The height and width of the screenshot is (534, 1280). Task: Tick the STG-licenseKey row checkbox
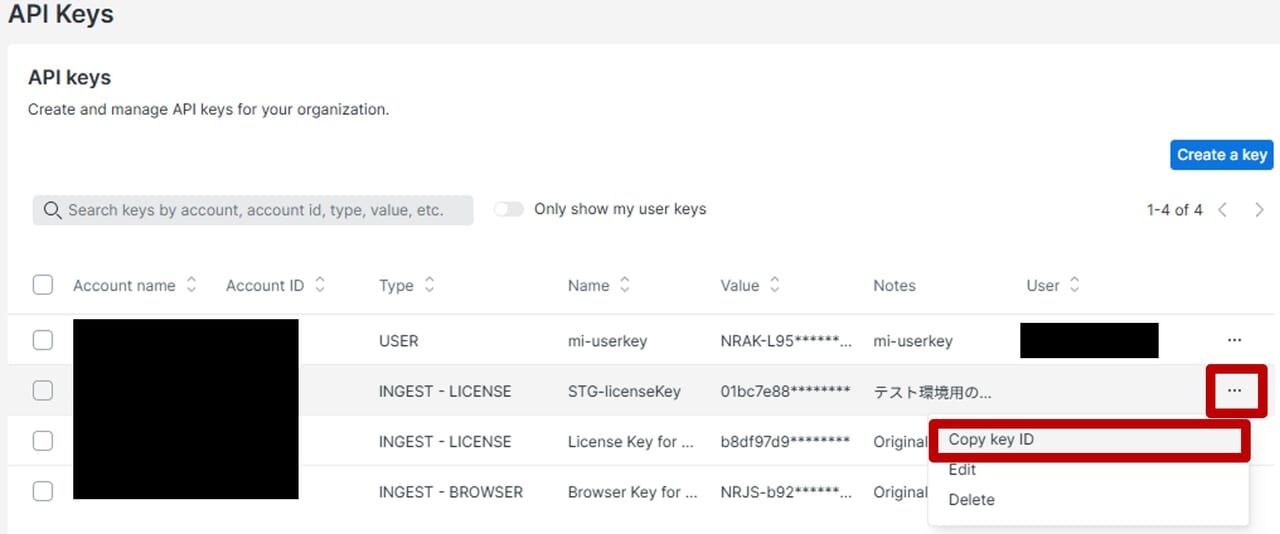(x=43, y=390)
